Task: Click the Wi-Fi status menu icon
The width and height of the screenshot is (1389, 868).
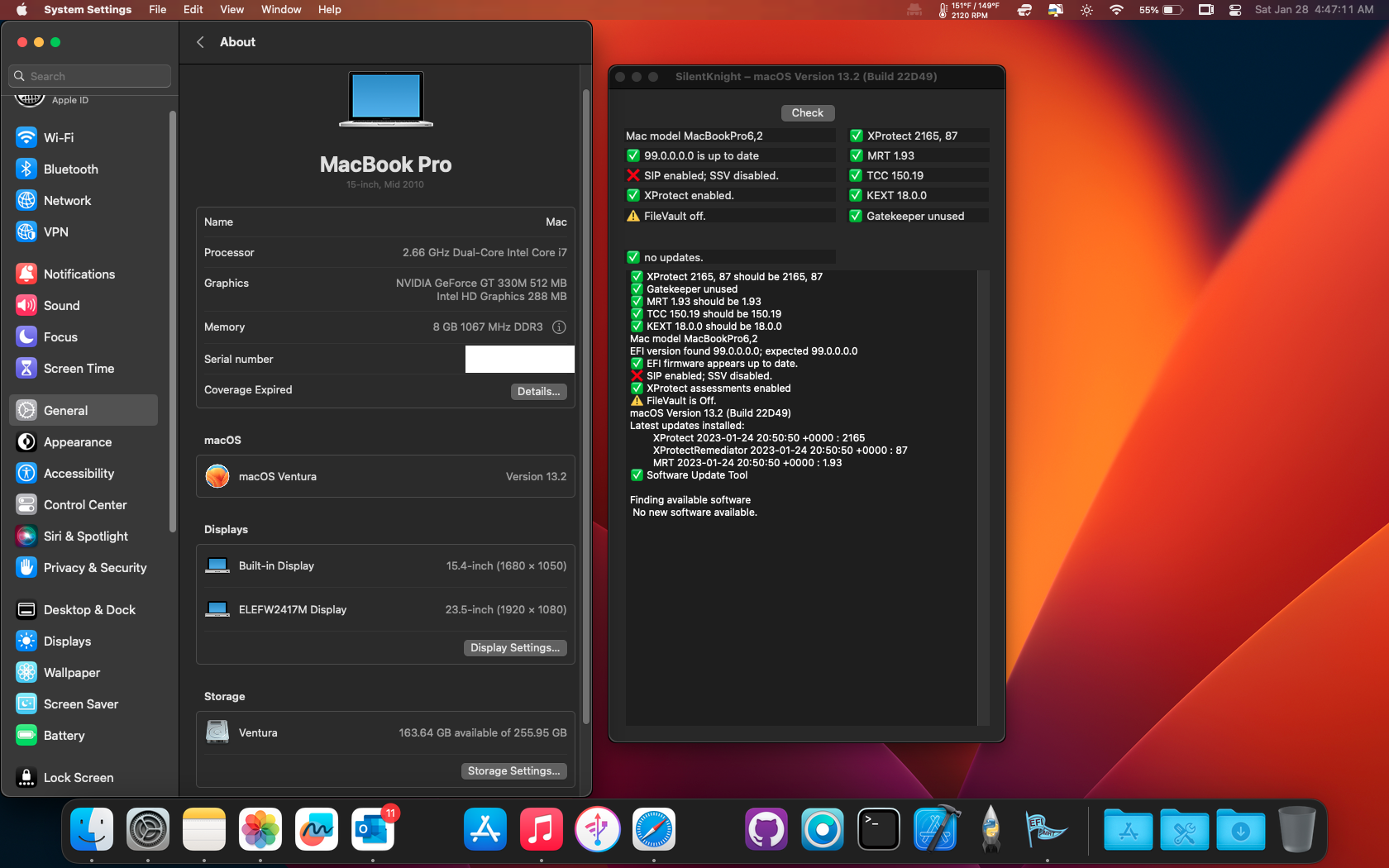Action: click(x=1116, y=10)
